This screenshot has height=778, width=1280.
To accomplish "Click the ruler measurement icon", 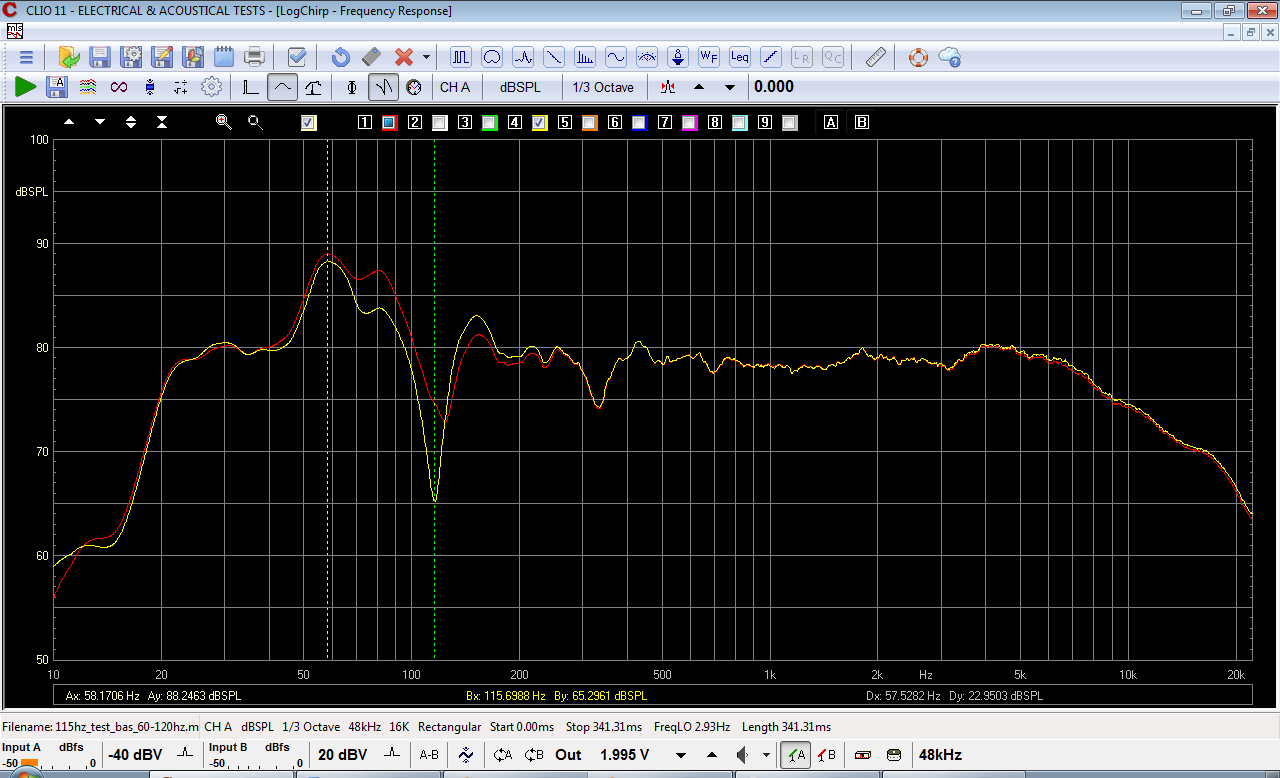I will click(875, 57).
